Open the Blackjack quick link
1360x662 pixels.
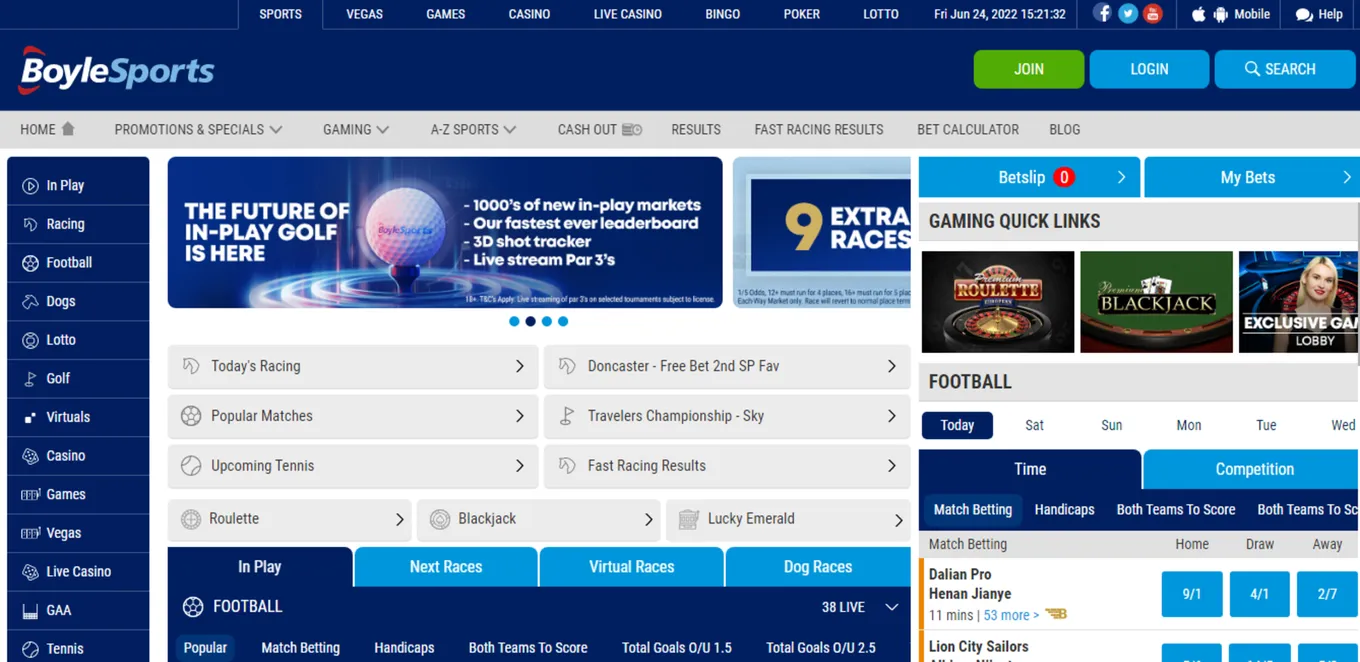coord(539,519)
